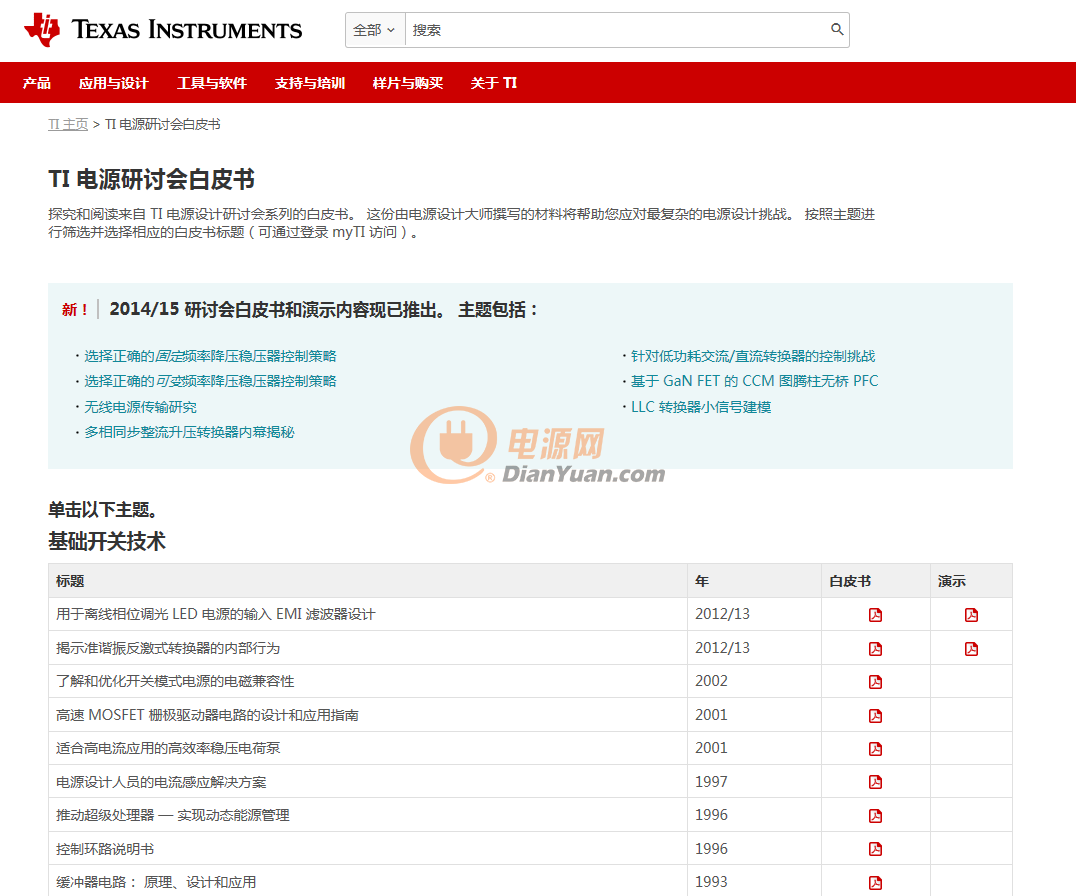Select row title 推动超级处理器 — 实现动态能源管理
Image resolution: width=1076 pixels, height=896 pixels.
point(173,815)
